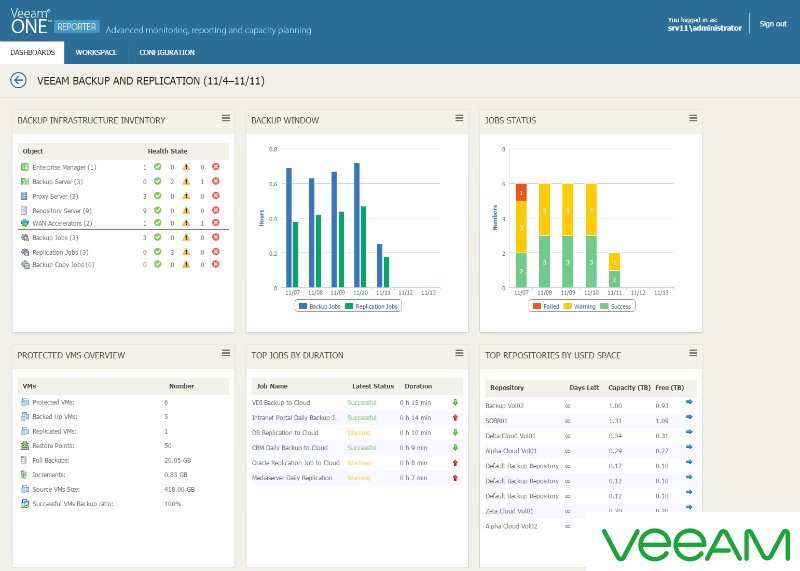Click the Sign out link
The width and height of the screenshot is (800, 571).
[x=773, y=24]
